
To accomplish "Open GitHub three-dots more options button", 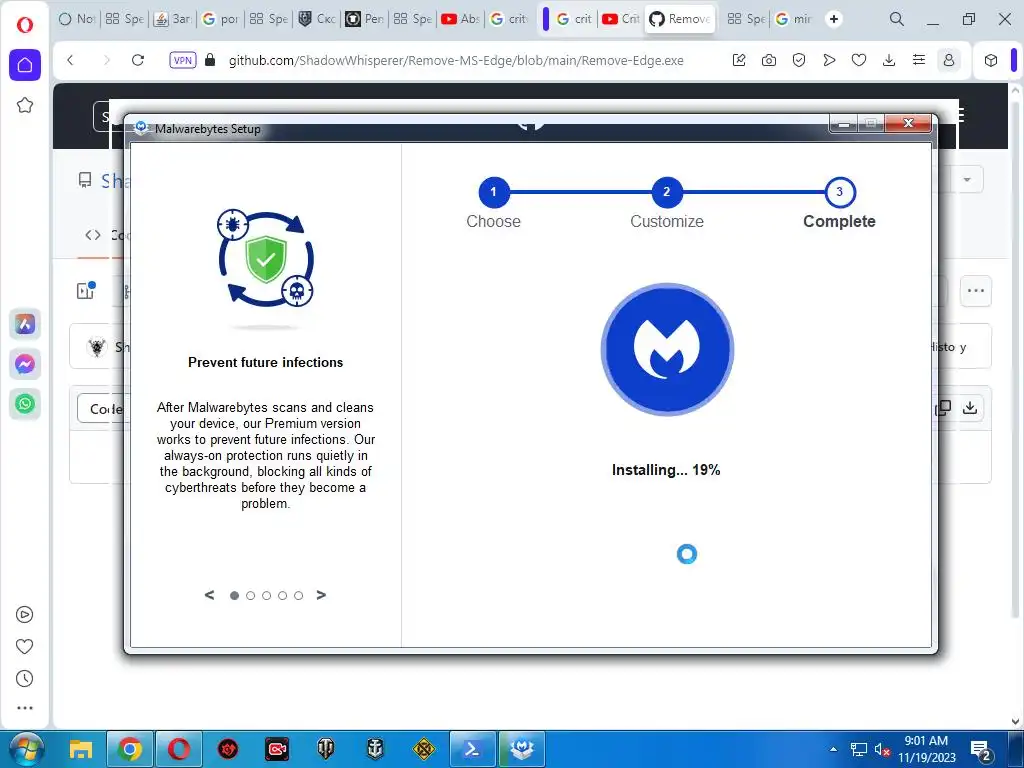I will point(976,291).
